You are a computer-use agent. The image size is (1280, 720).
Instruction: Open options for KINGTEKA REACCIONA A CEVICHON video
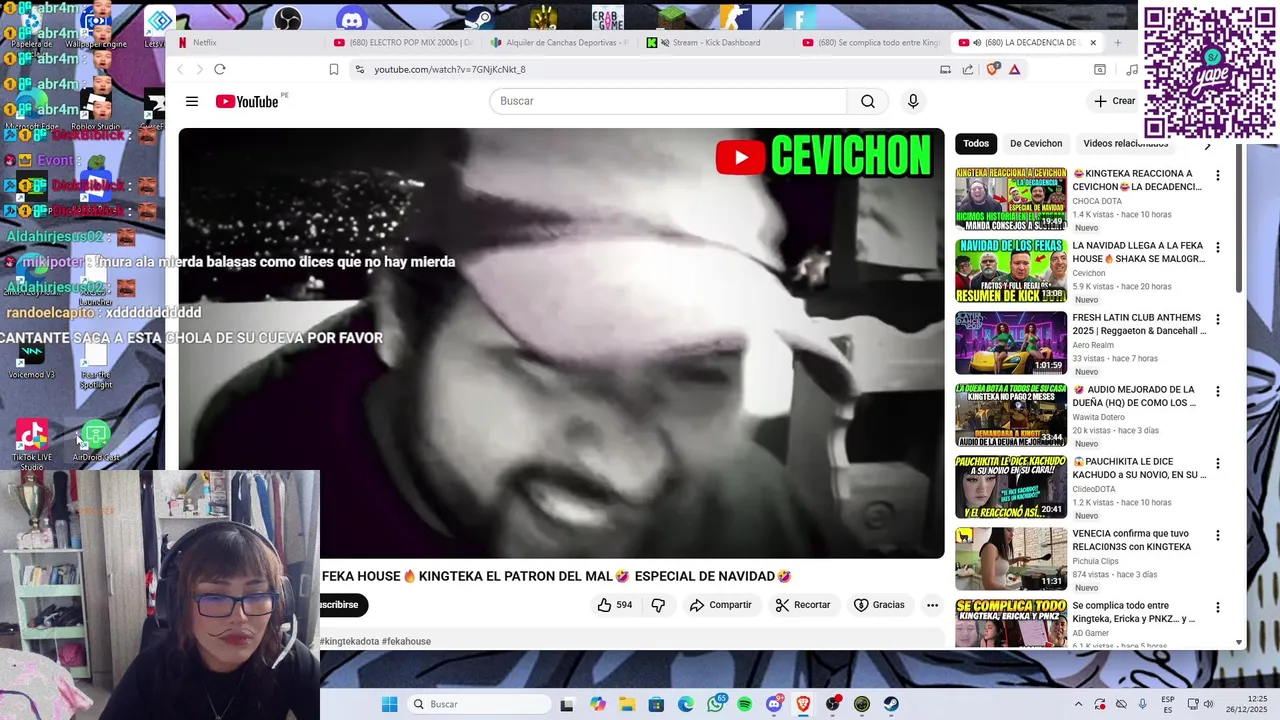1217,176
